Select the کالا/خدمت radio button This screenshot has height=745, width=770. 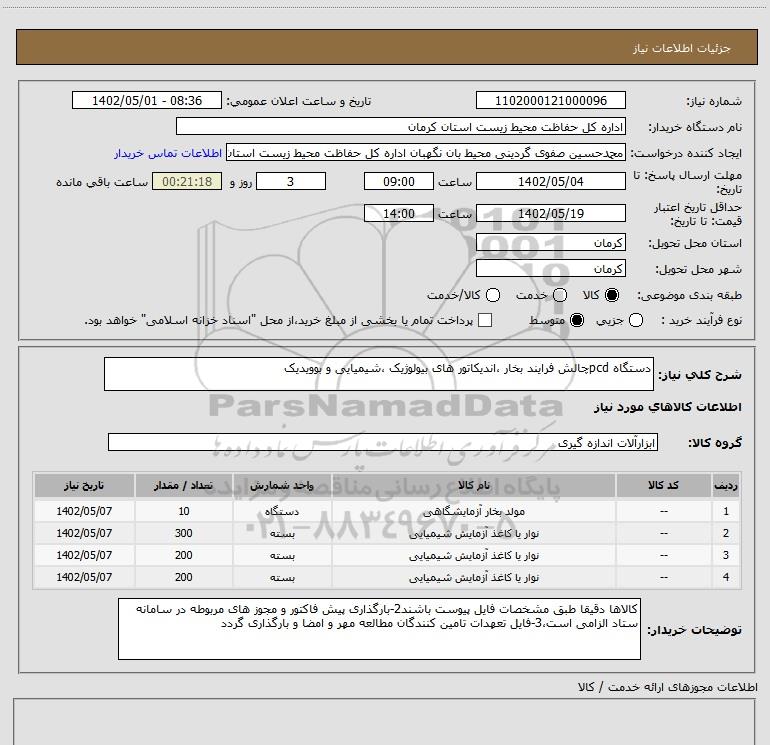(493, 295)
